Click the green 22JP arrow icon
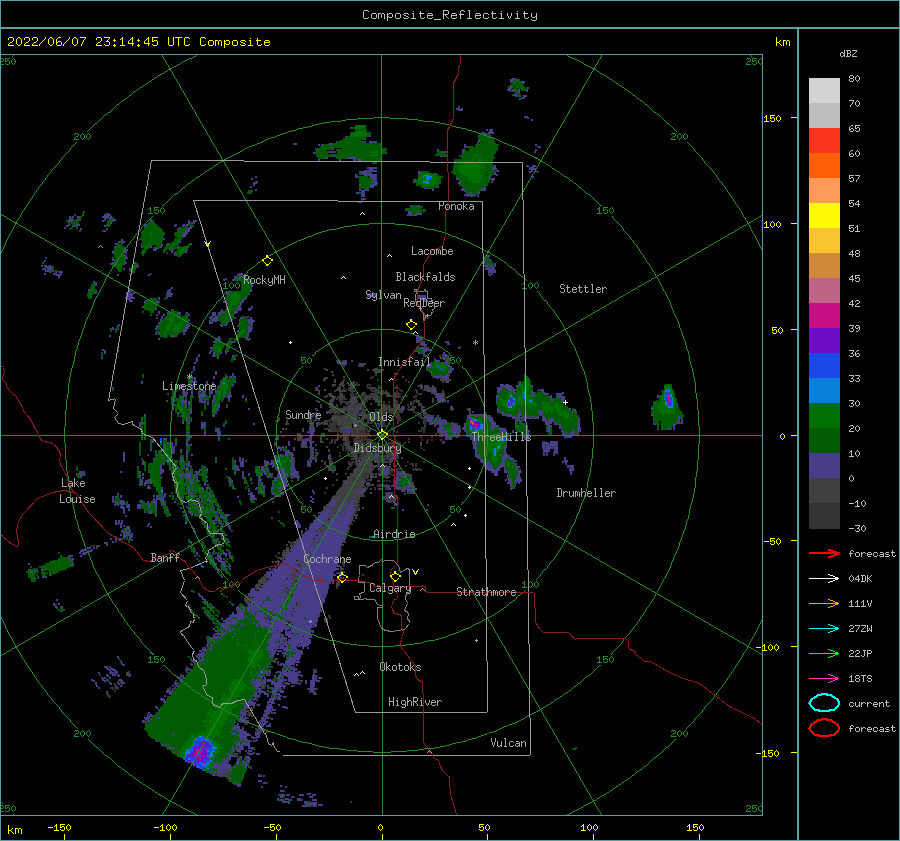 824,653
